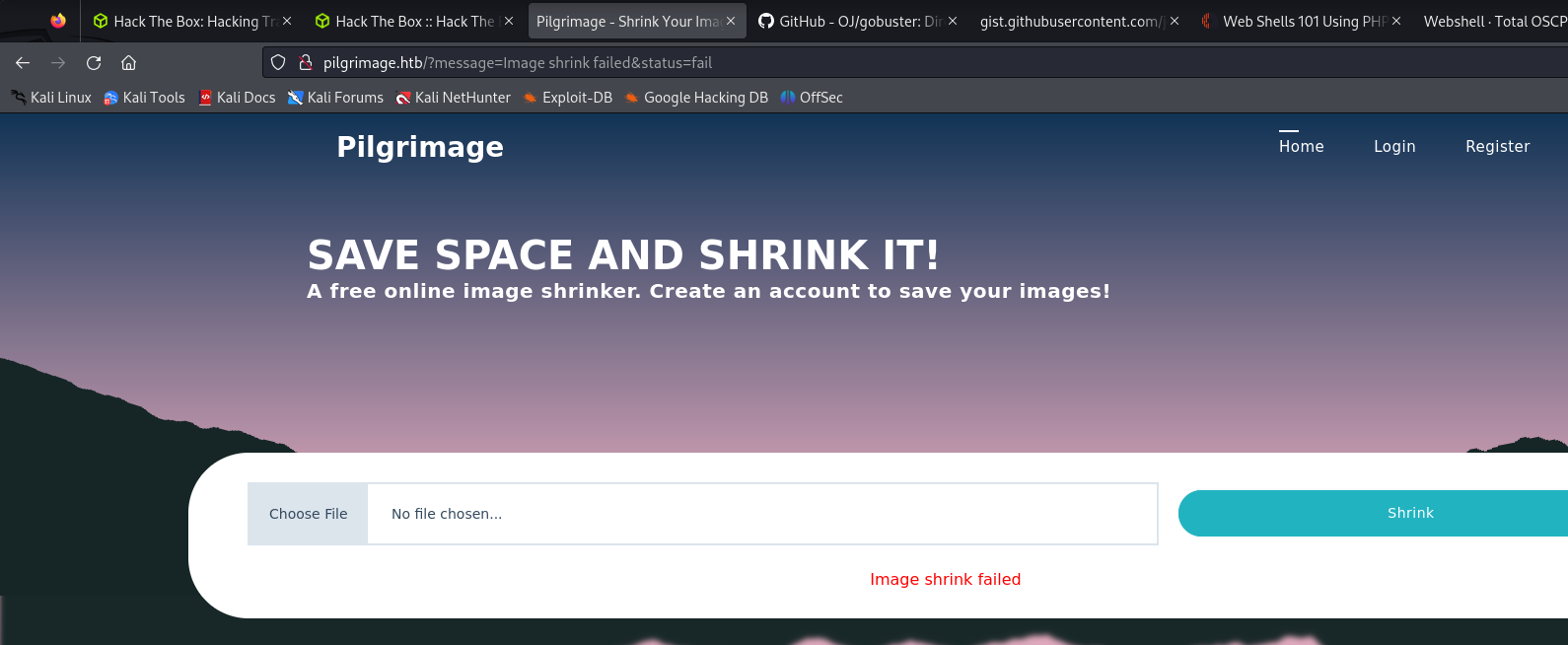Open the Kali Linux bookmark
Screen dimensions: 1568x645
point(51,98)
